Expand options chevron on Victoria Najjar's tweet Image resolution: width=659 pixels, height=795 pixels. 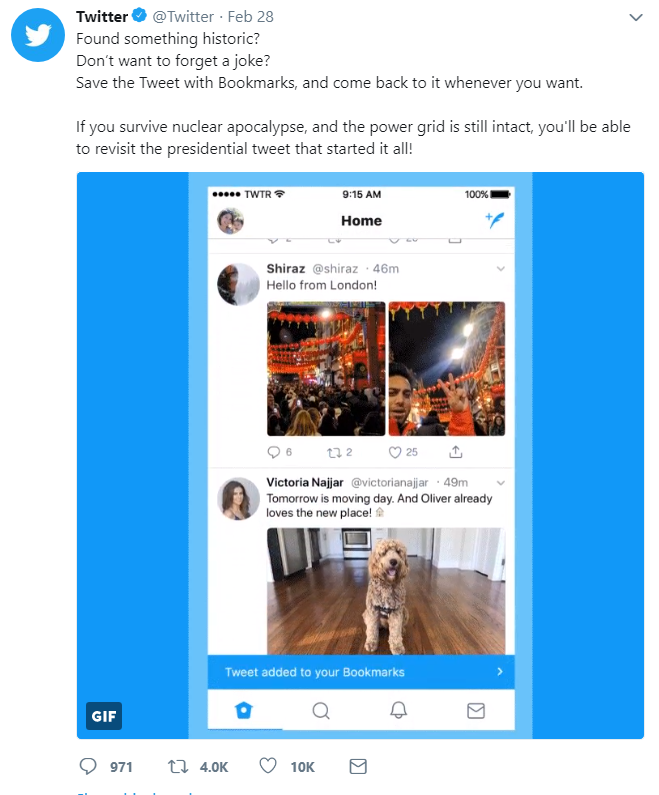(x=500, y=483)
